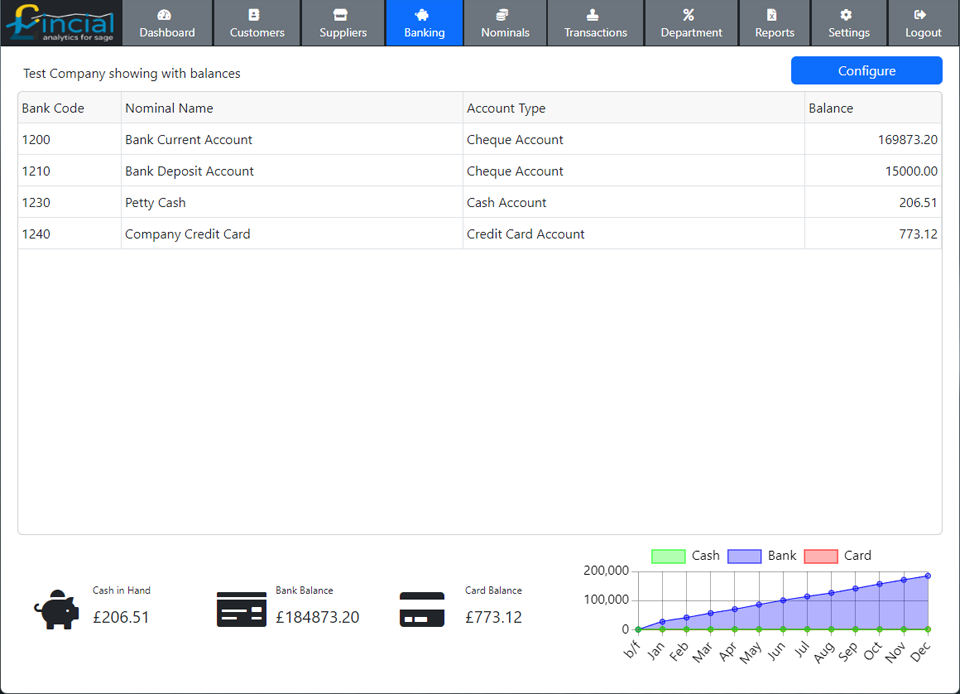Click the Settings gear icon
The image size is (960, 694).
pos(846,15)
